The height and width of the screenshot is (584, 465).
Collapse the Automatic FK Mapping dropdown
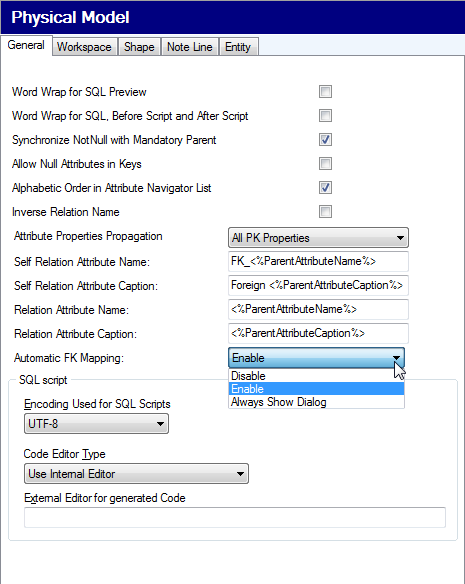(316, 358)
